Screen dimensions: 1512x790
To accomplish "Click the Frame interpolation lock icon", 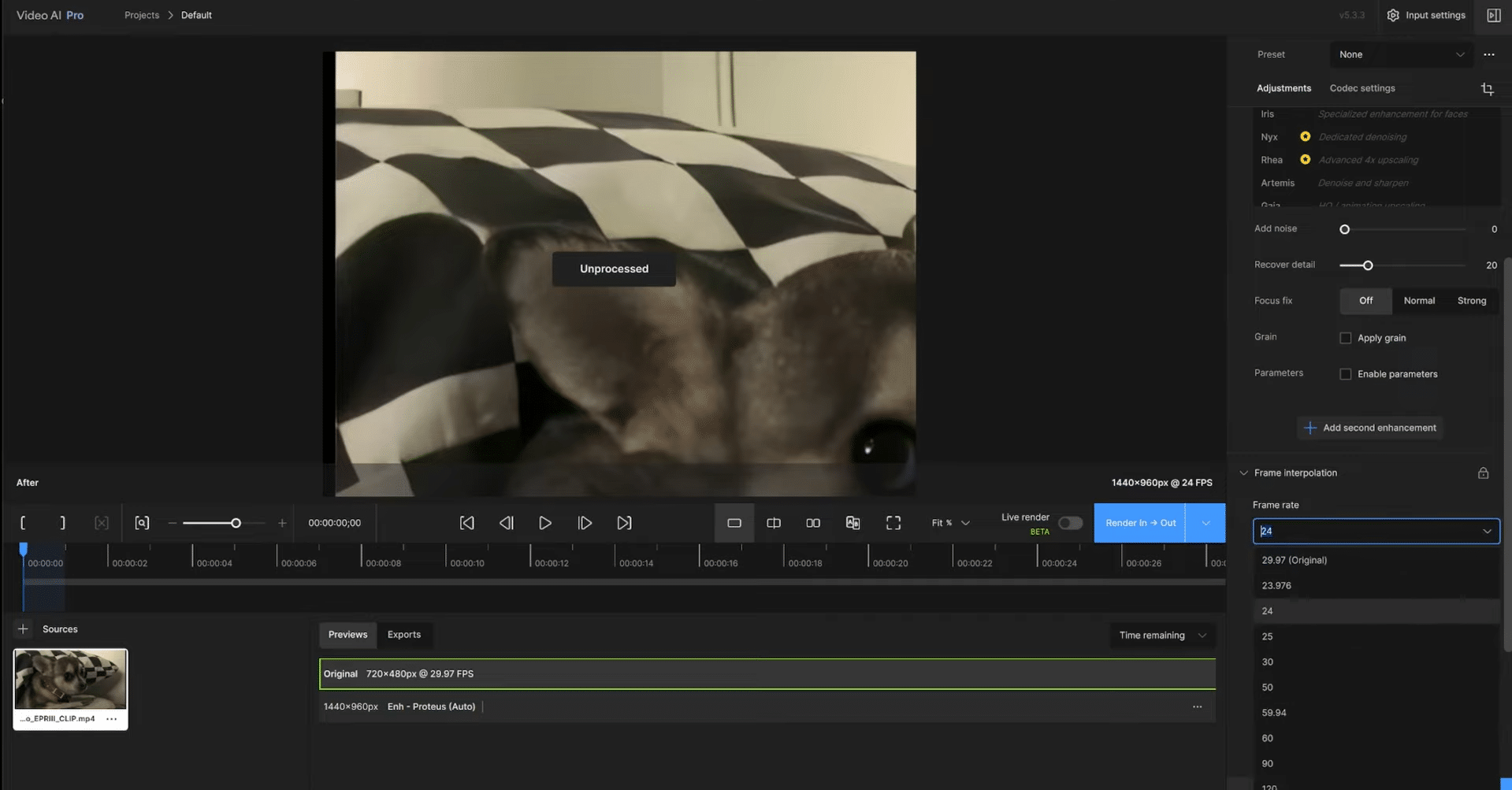I will 1483,473.
